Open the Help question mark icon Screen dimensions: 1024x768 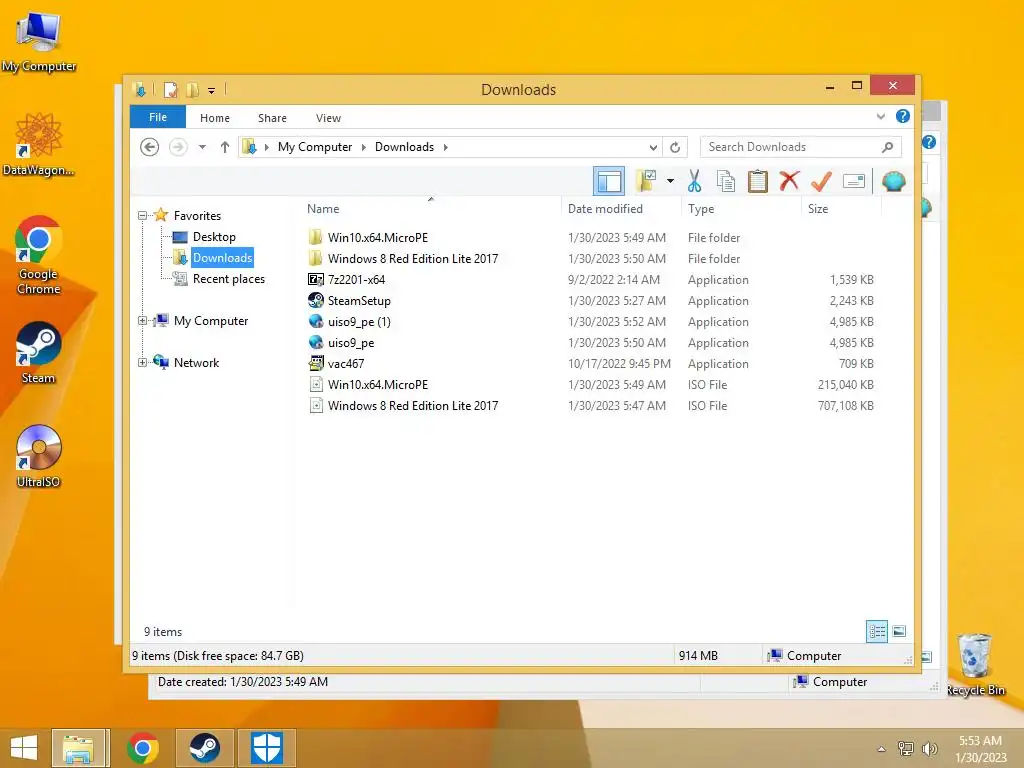(x=903, y=116)
